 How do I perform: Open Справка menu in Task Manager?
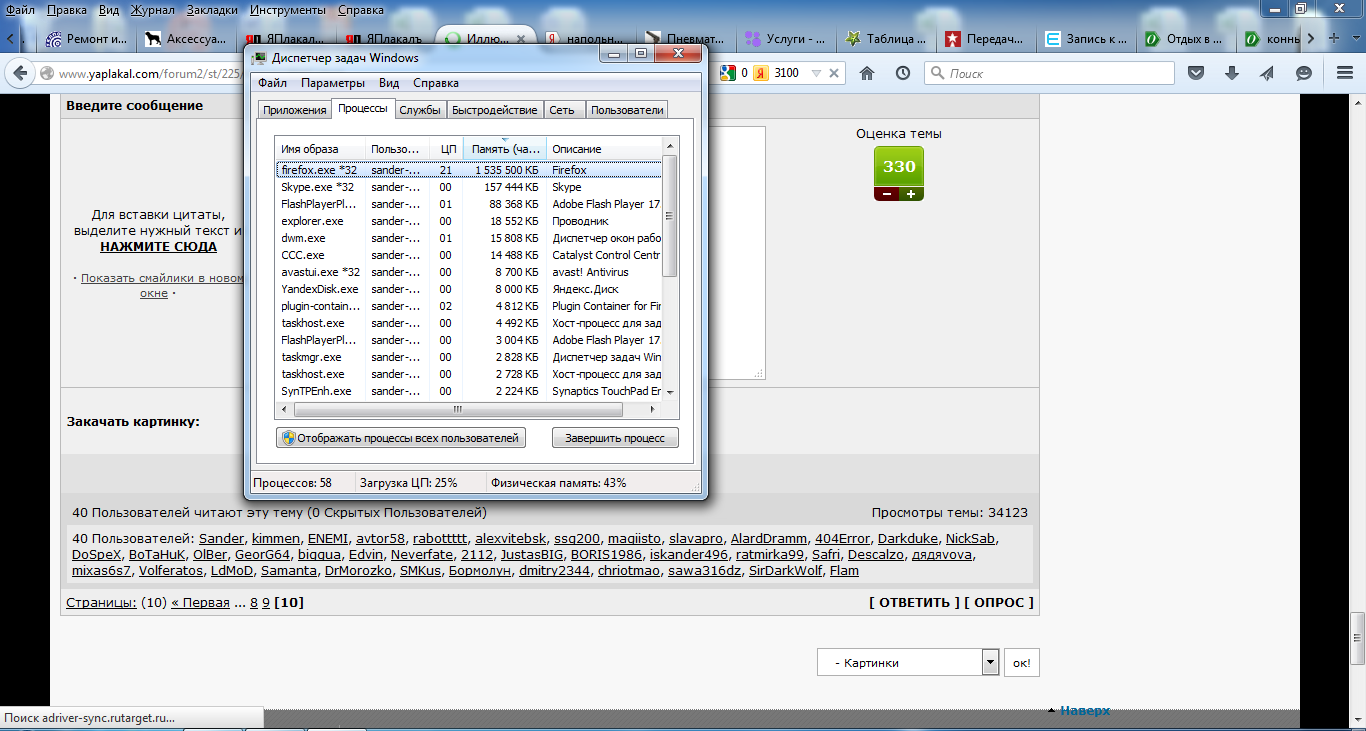tap(436, 83)
